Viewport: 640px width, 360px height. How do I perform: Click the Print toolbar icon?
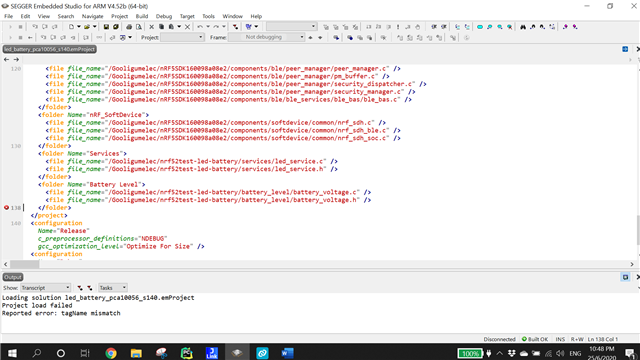pos(129,27)
